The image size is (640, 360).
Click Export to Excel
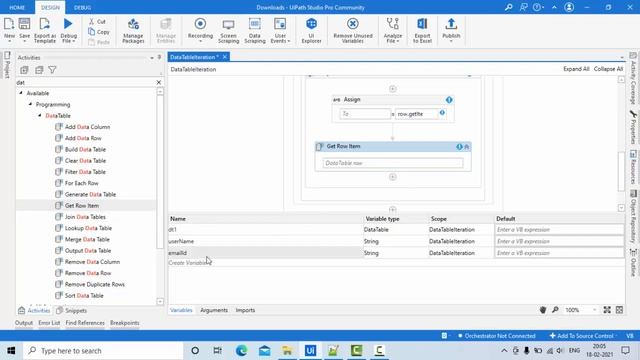tap(422, 30)
